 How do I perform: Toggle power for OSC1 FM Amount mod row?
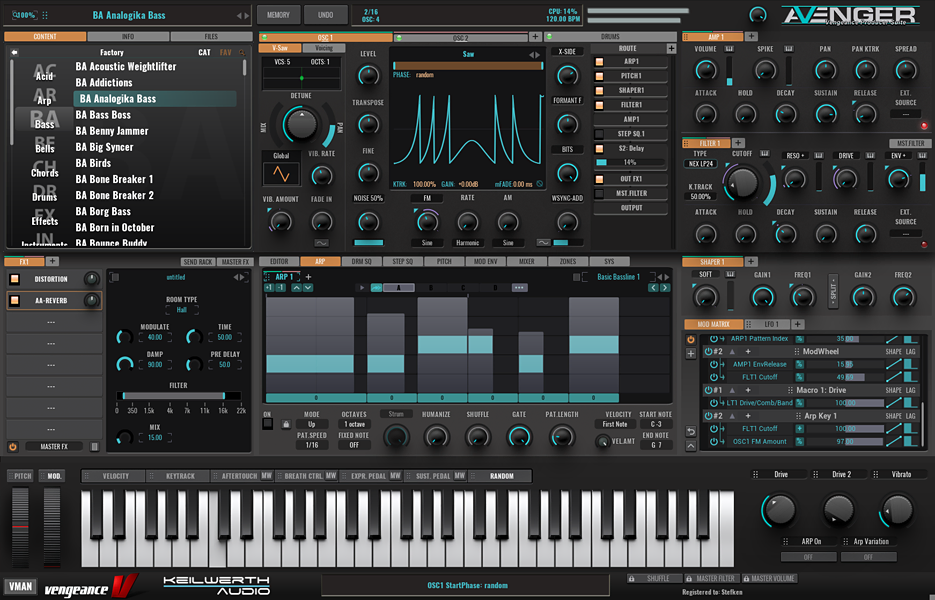[714, 441]
